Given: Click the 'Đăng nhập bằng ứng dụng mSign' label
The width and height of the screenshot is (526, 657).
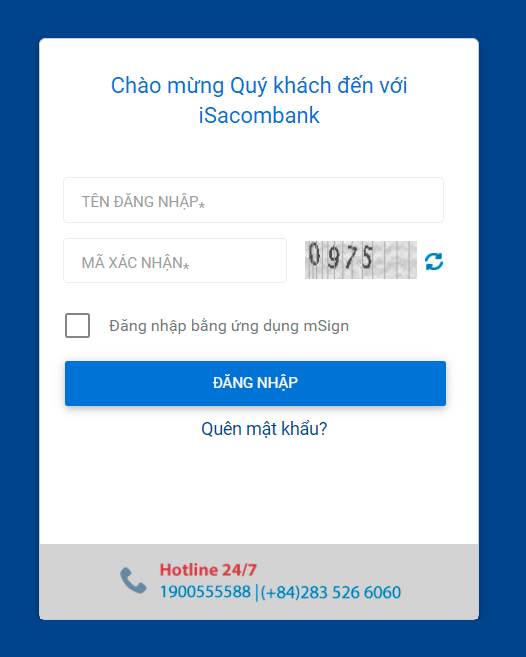Looking at the screenshot, I should pyautogui.click(x=229, y=326).
